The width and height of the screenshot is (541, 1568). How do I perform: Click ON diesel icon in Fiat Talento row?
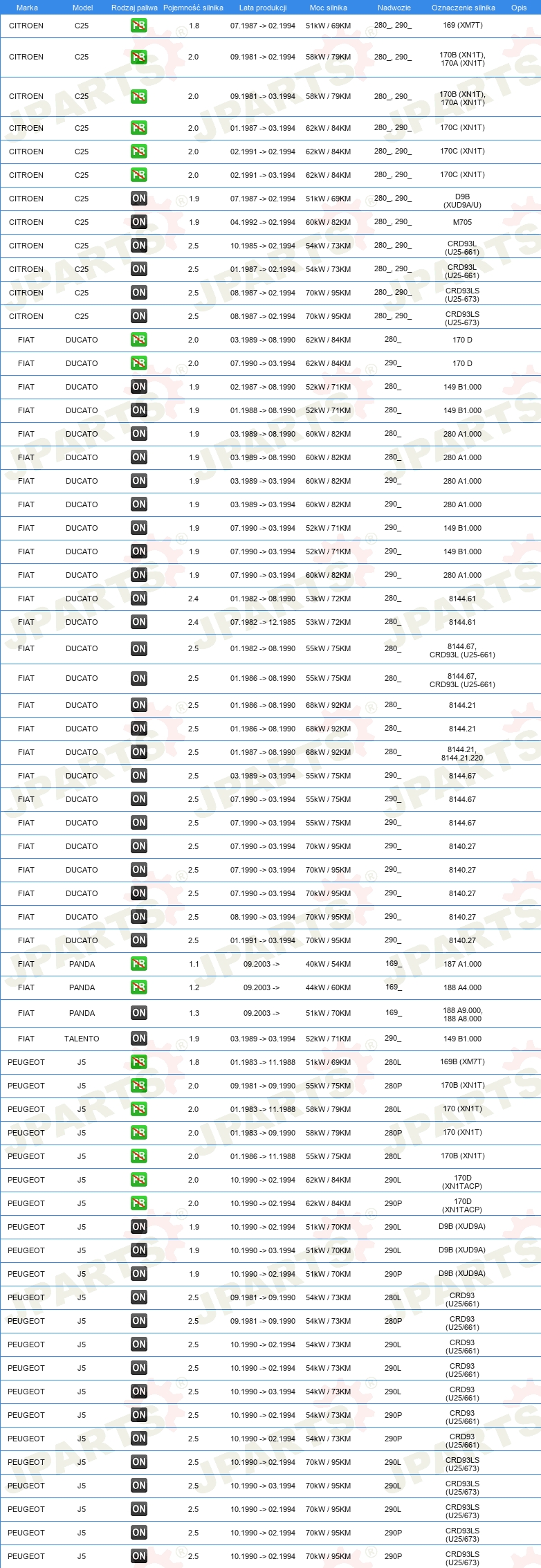click(139, 1039)
